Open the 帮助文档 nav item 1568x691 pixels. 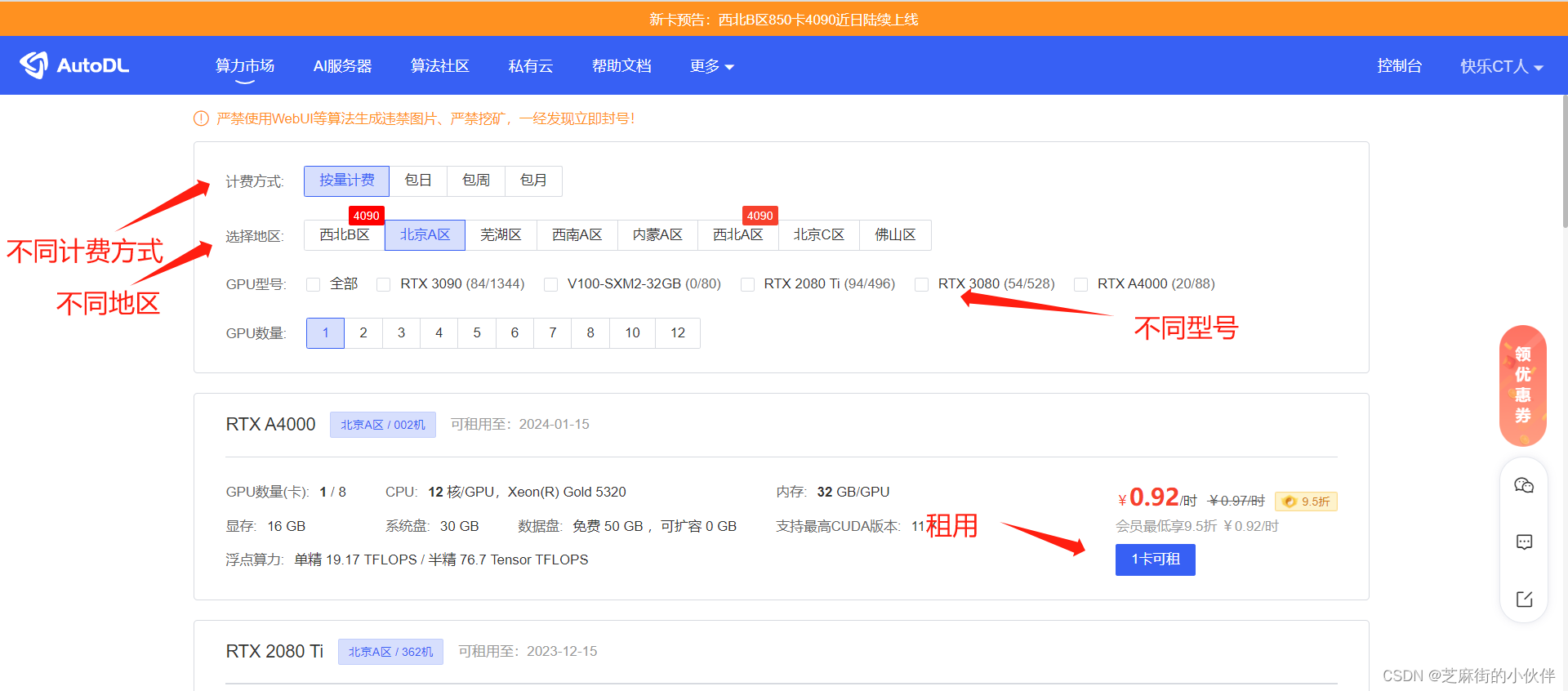621,66
